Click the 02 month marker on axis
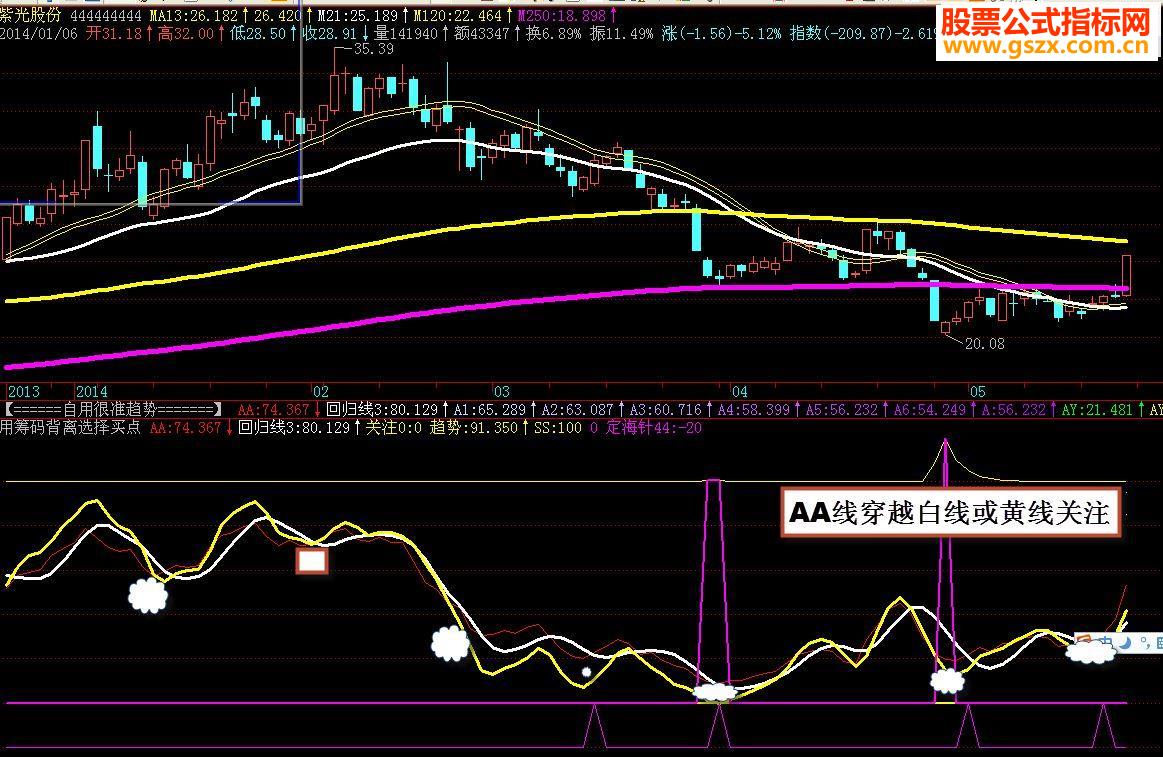1163x757 pixels. point(320,392)
